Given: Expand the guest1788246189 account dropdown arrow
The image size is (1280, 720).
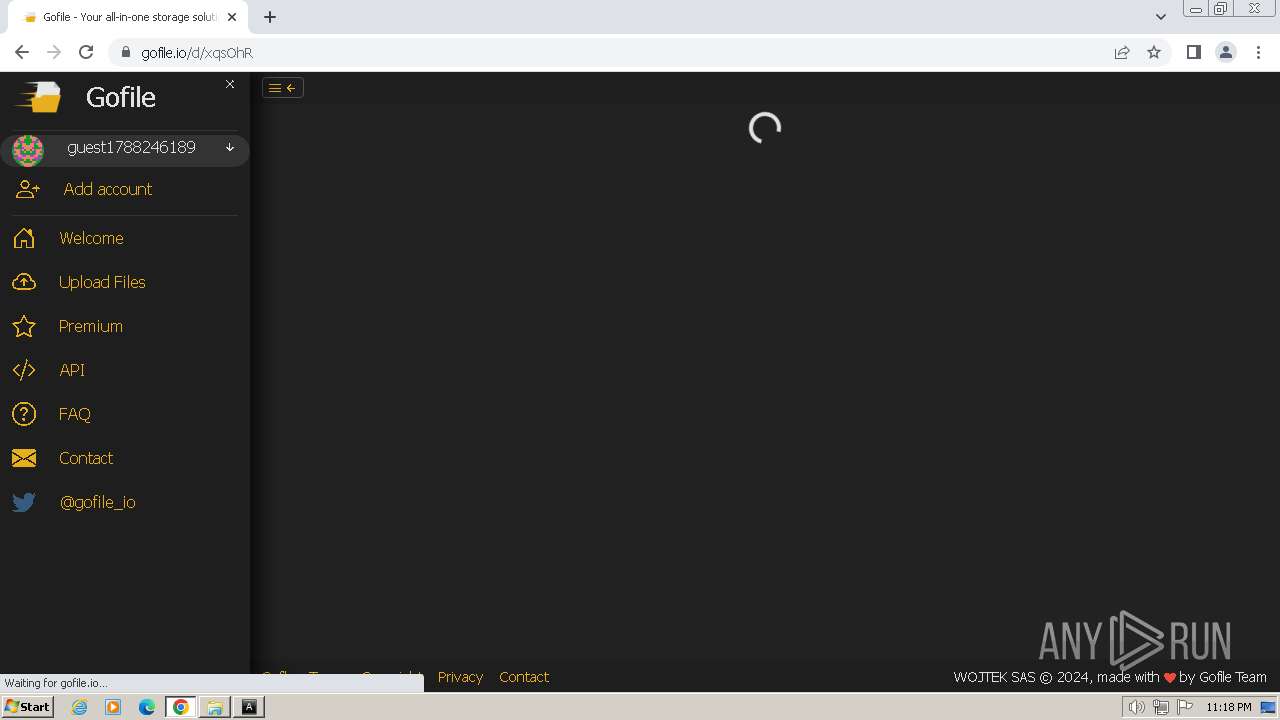Looking at the screenshot, I should [x=230, y=147].
